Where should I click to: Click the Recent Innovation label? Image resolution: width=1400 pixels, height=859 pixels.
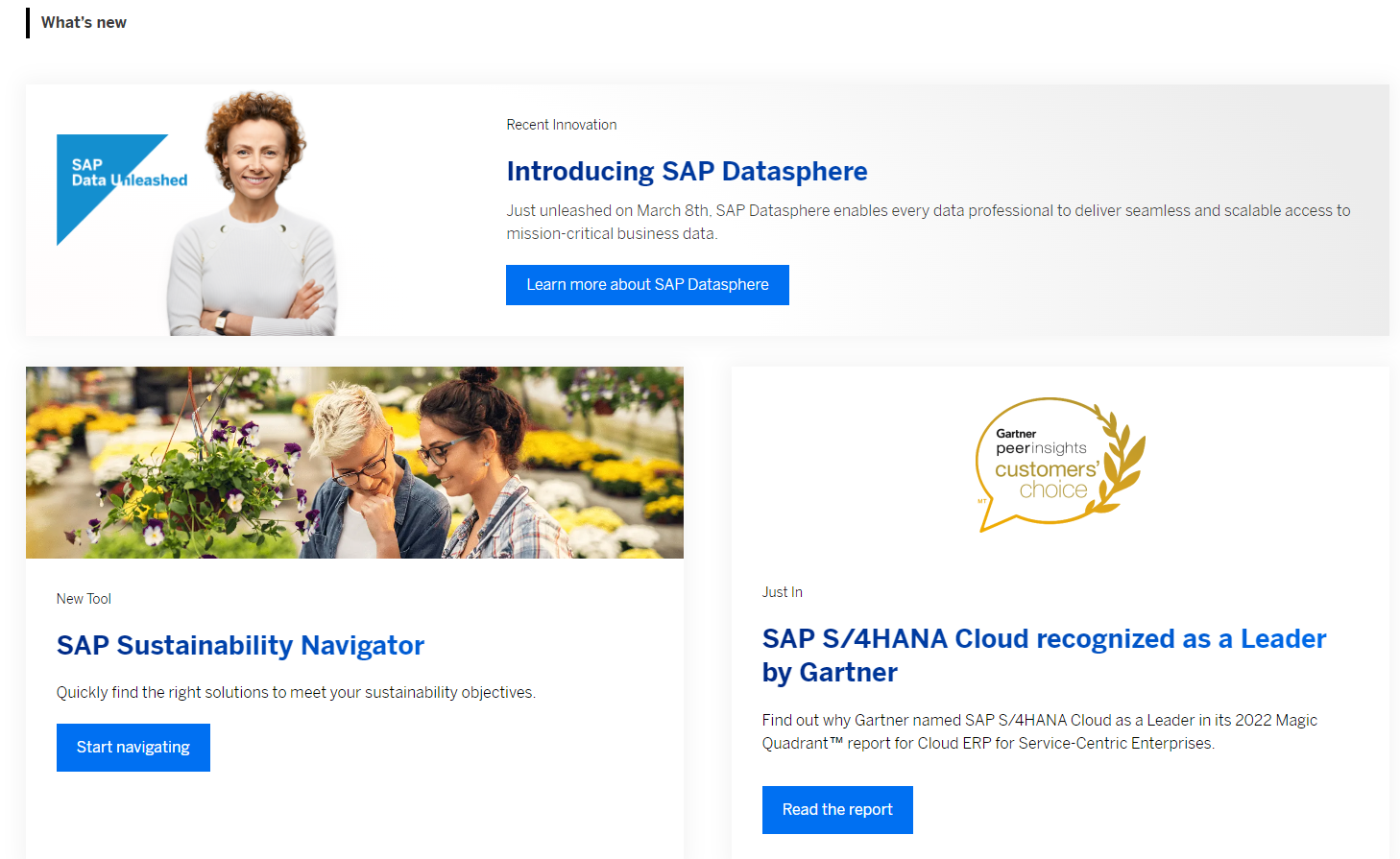(562, 125)
